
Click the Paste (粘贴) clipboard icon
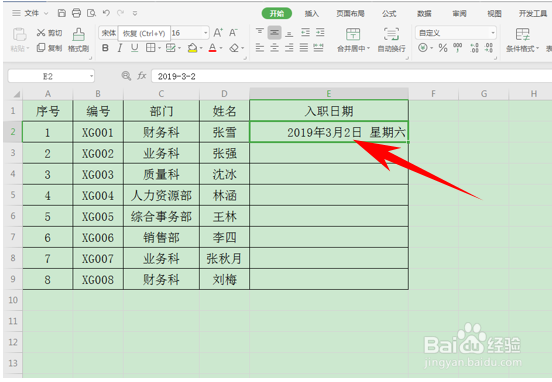[x=19, y=35]
